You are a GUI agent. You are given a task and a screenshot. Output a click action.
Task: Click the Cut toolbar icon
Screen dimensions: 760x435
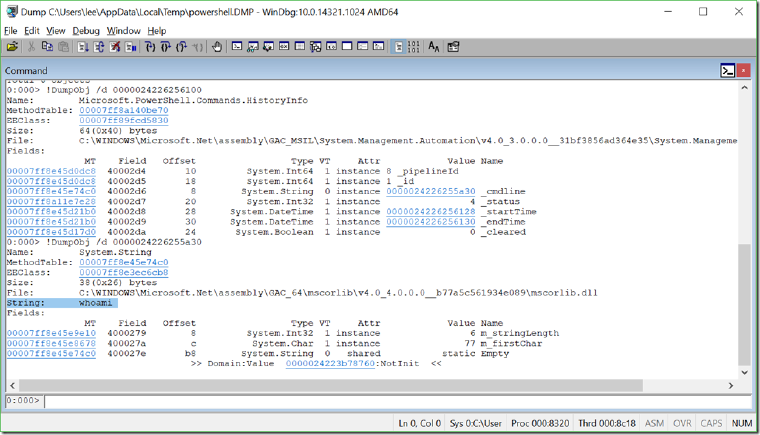pyautogui.click(x=32, y=47)
